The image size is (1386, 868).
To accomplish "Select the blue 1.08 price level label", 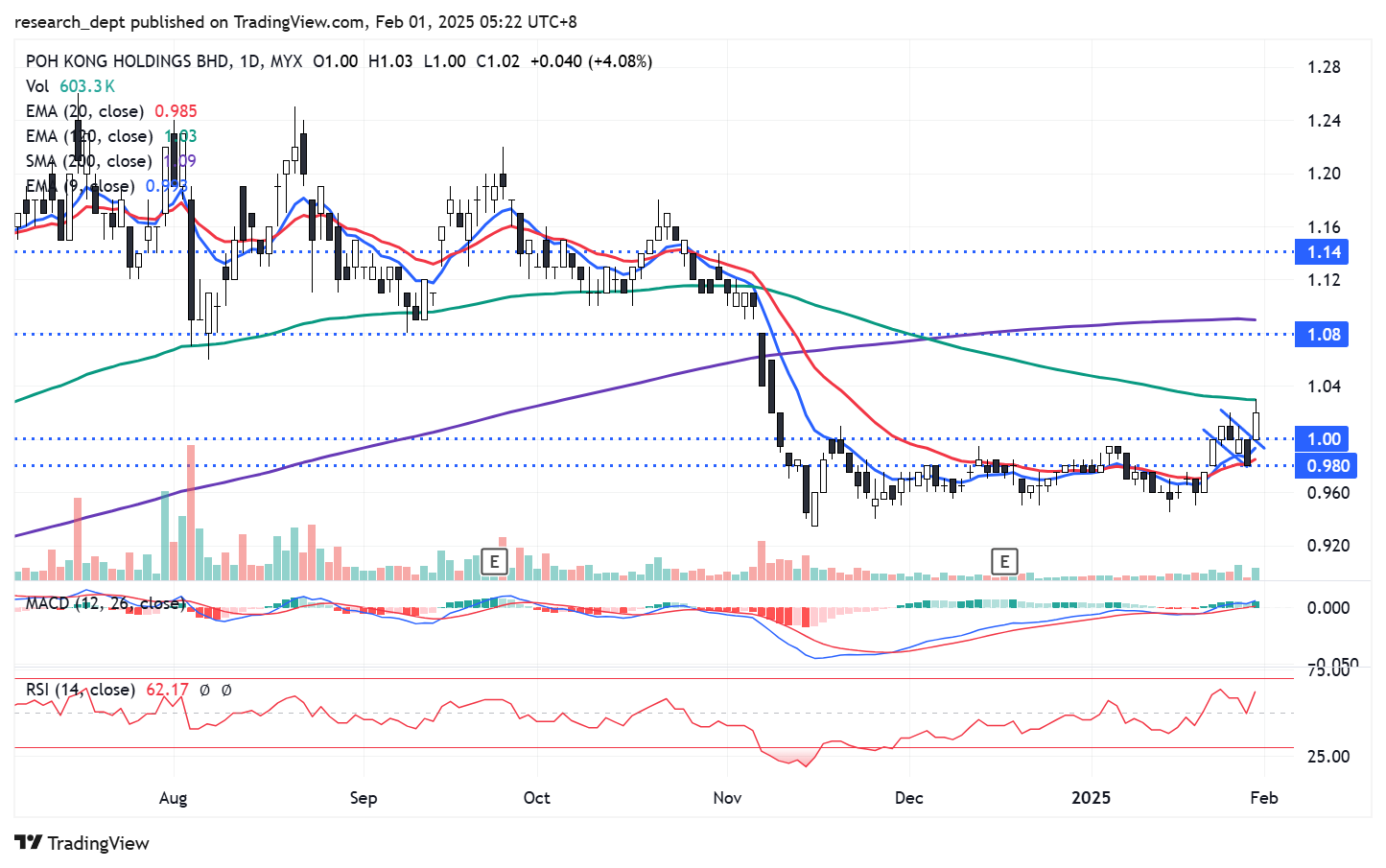I will pos(1323,335).
